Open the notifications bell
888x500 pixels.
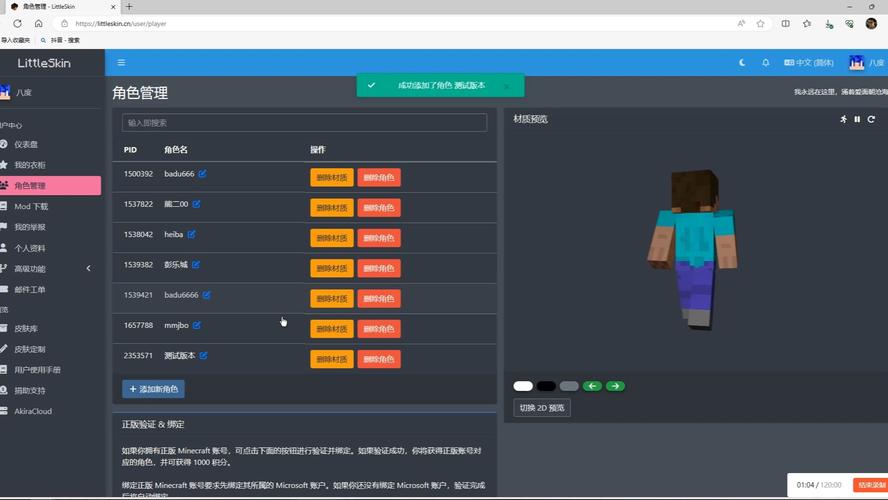[x=765, y=63]
